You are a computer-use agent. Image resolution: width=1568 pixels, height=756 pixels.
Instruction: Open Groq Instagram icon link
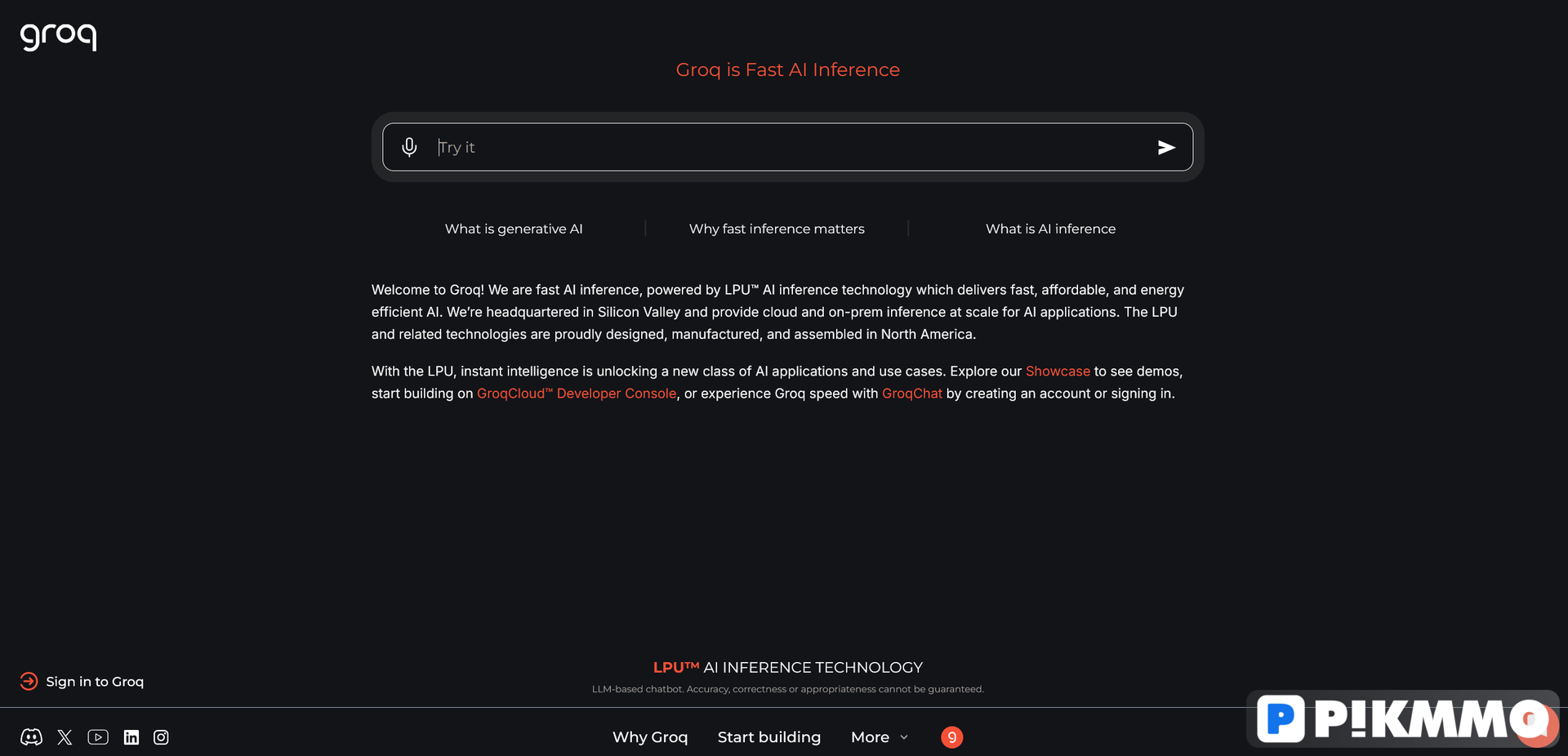coord(161,737)
